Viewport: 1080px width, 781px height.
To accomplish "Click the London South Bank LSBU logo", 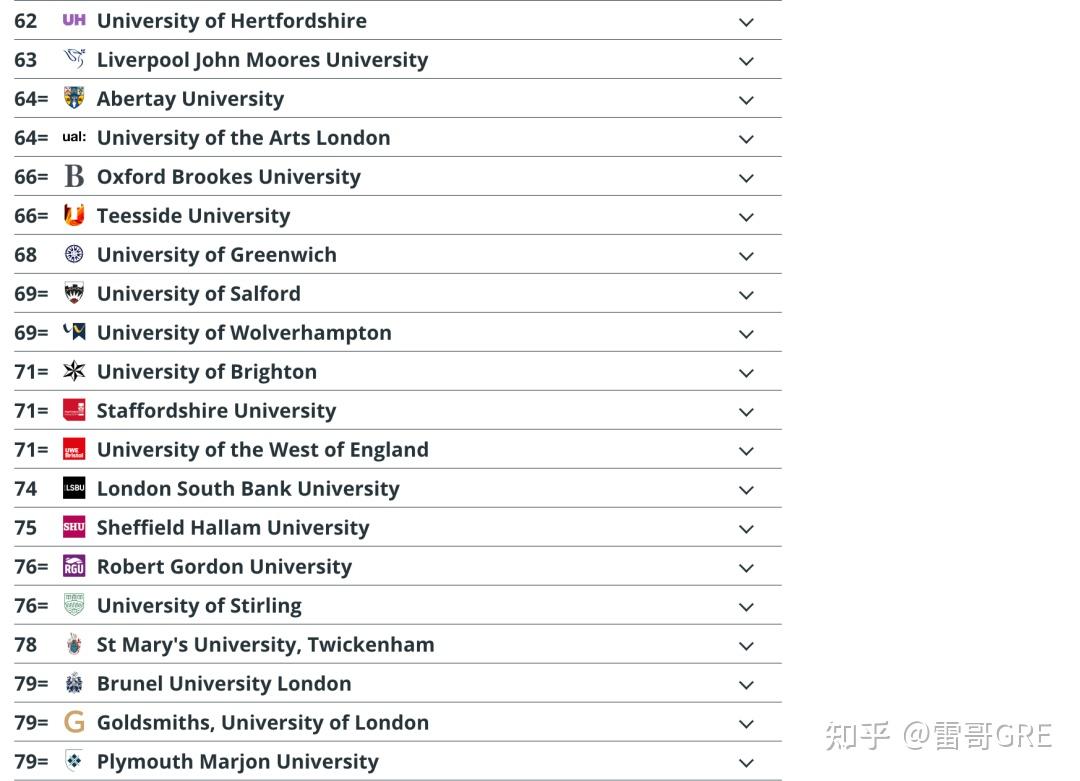I will (73, 488).
